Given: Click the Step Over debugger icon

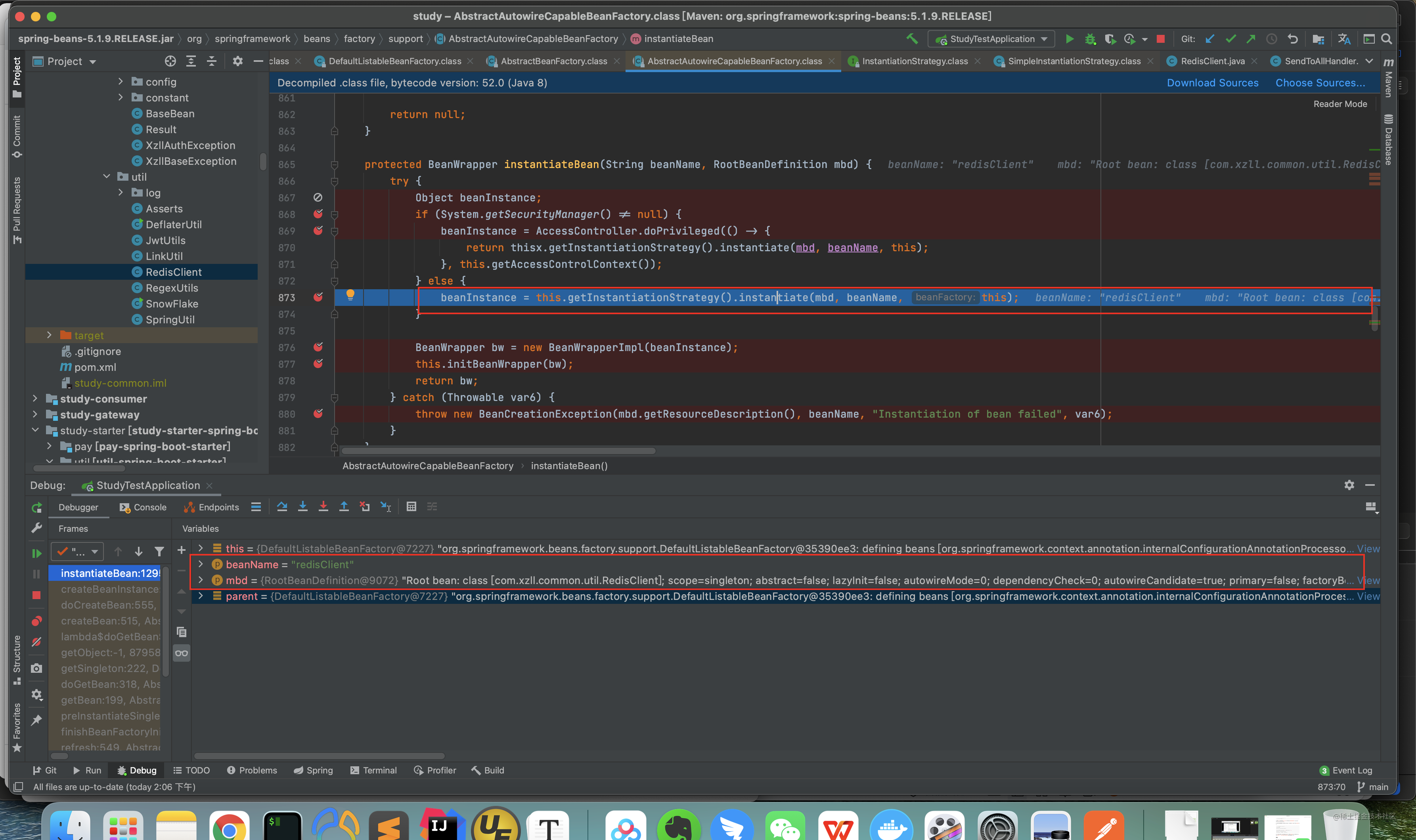Looking at the screenshot, I should 282,507.
